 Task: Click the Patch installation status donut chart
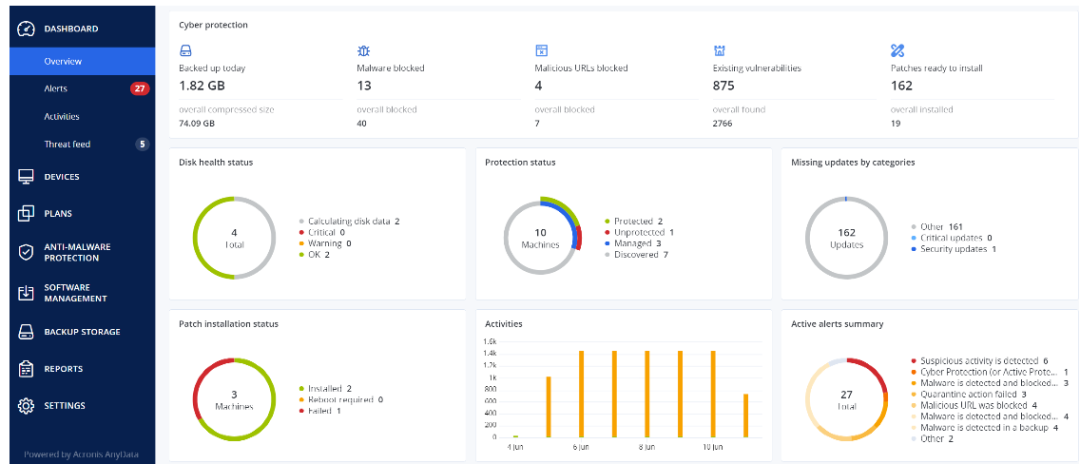[x=233, y=401]
